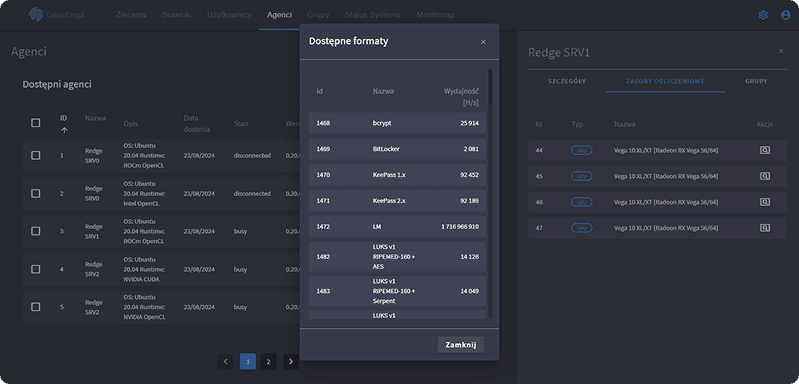Click the GPU badge in row 46
Image resolution: width=799 pixels, height=384 pixels.
tap(581, 202)
